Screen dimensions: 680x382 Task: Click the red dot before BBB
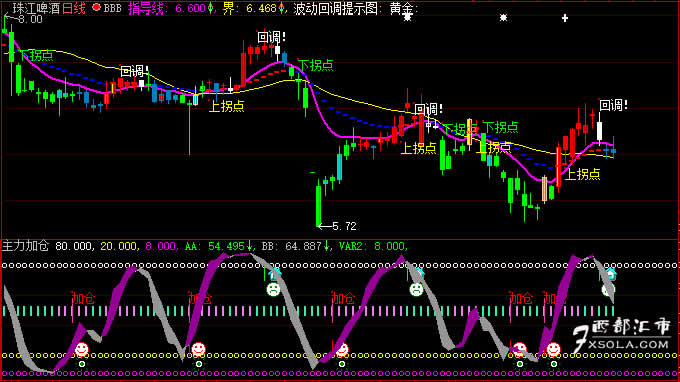(x=97, y=7)
